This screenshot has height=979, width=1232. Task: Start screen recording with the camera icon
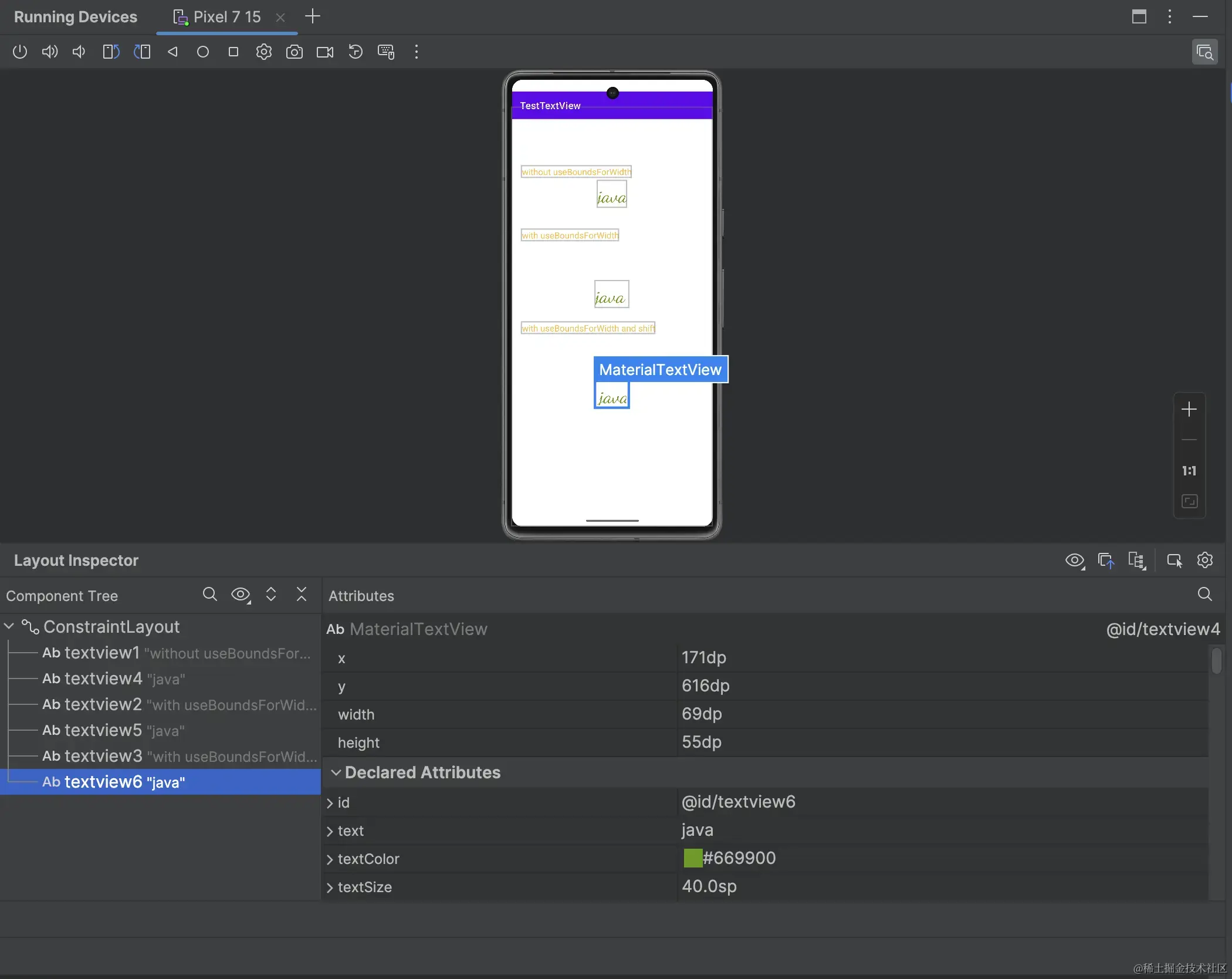click(x=325, y=52)
